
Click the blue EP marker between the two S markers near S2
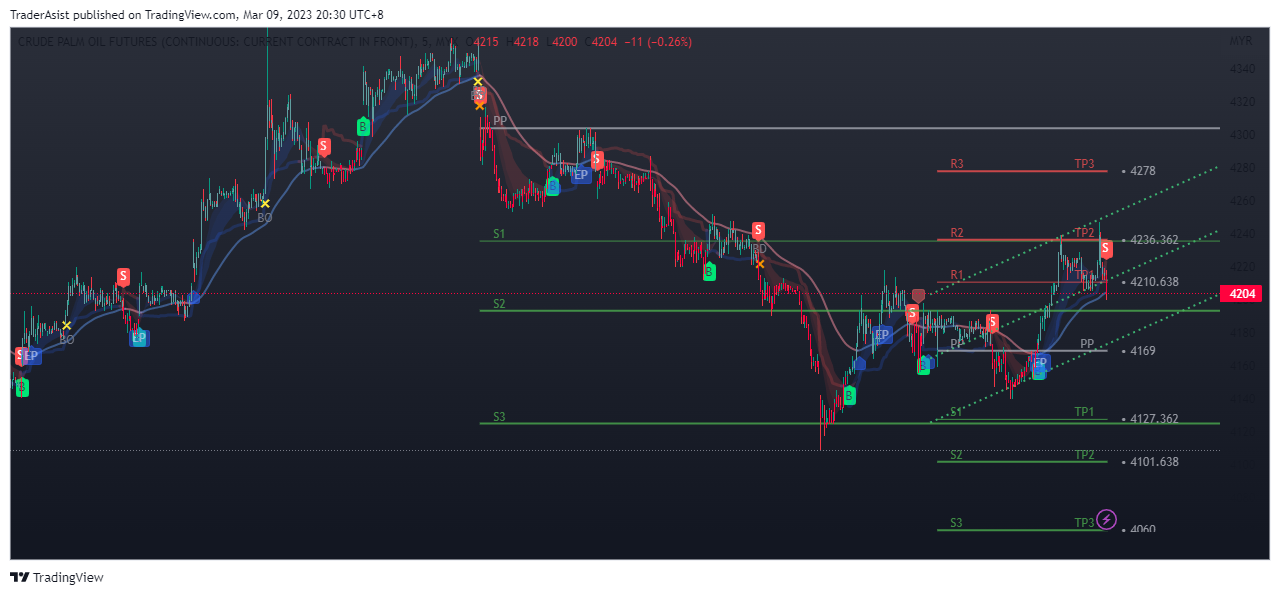click(881, 334)
